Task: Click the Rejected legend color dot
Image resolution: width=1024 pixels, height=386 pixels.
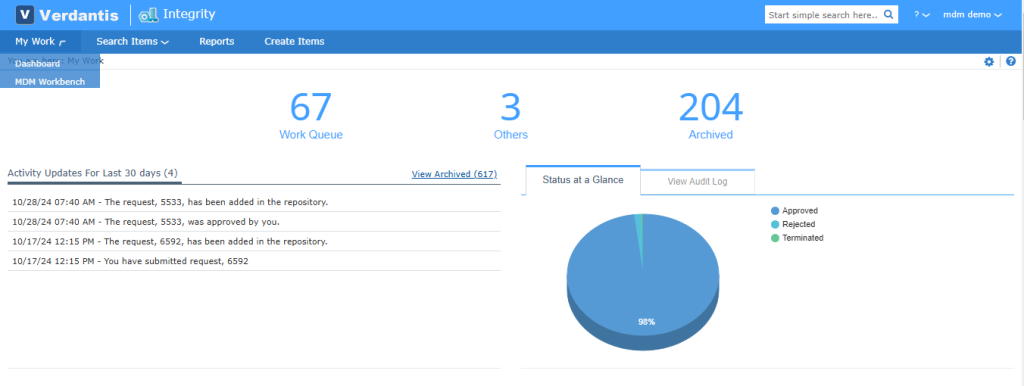Action: (x=775, y=225)
